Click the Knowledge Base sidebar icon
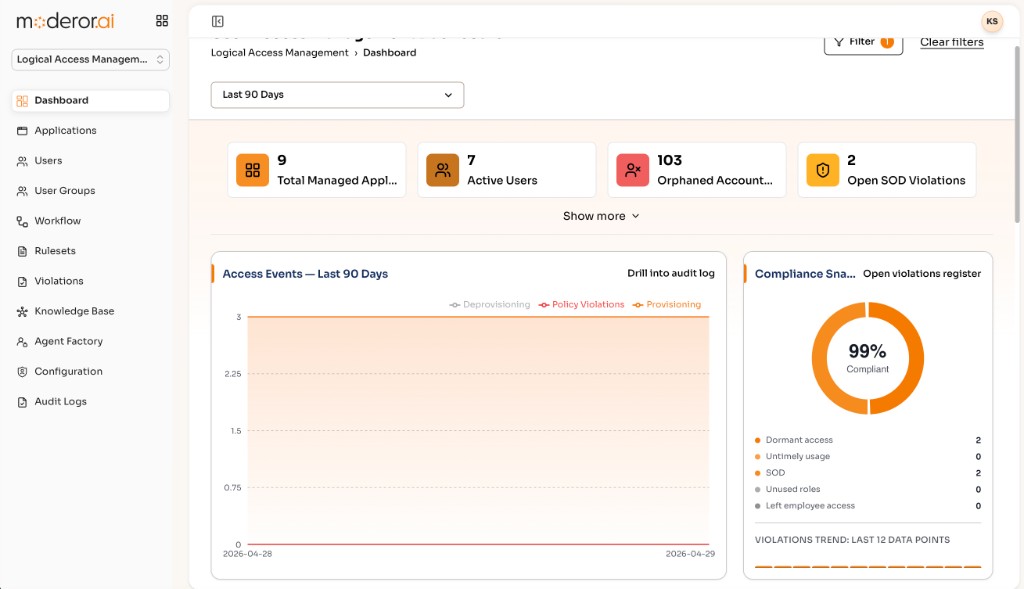1024x589 pixels. coord(22,311)
